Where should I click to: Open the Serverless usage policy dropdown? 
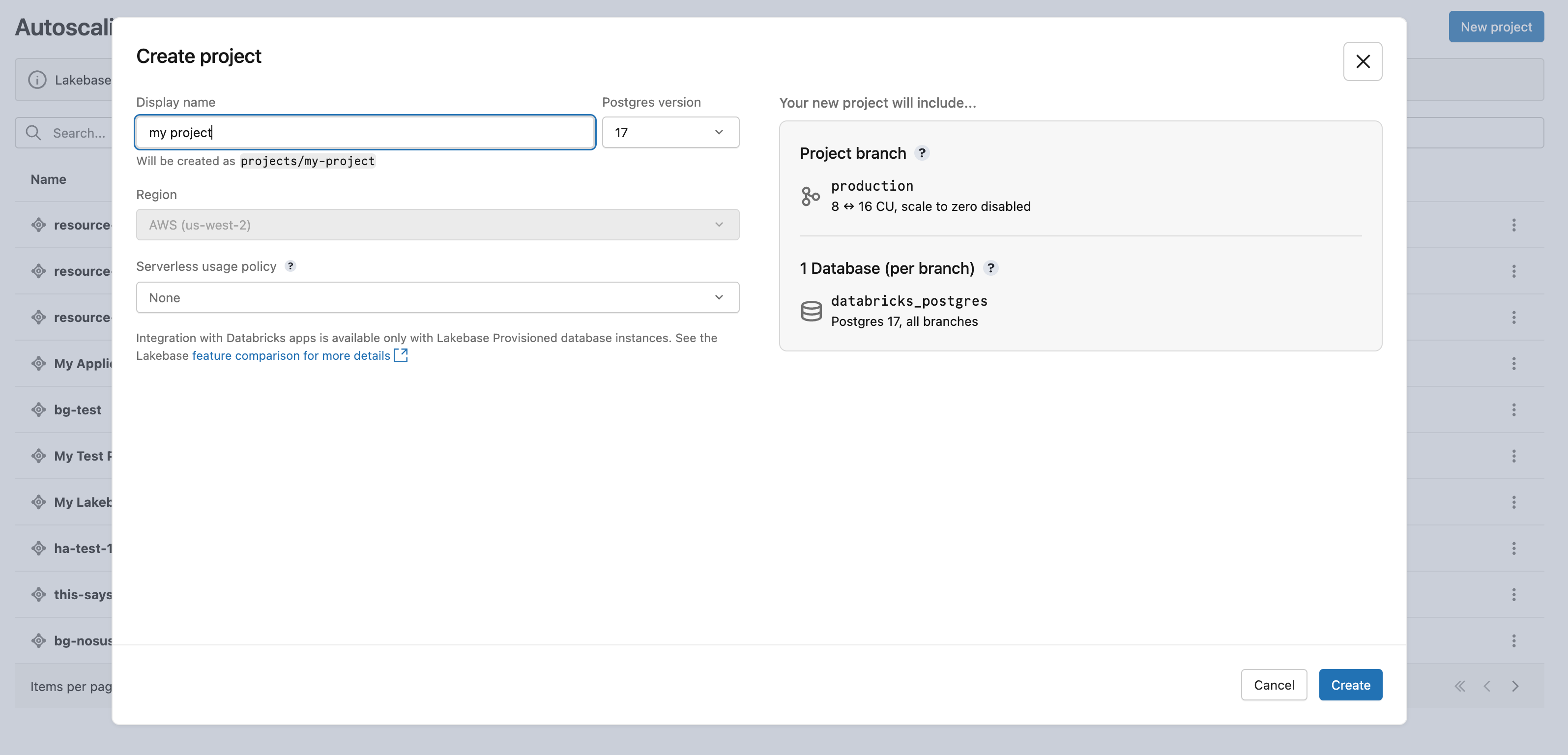(437, 297)
